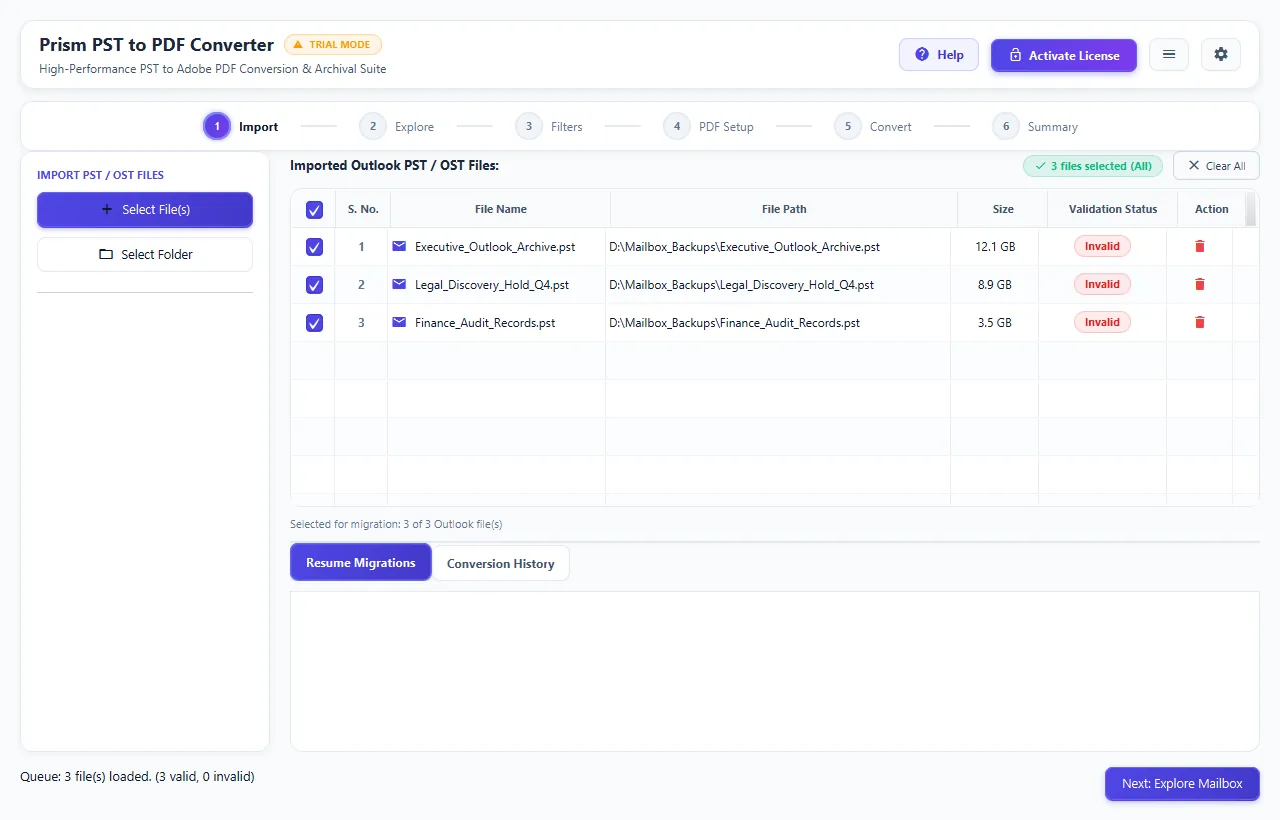Open settings via the gear icon
Viewport: 1280px width, 820px height.
[x=1221, y=55]
